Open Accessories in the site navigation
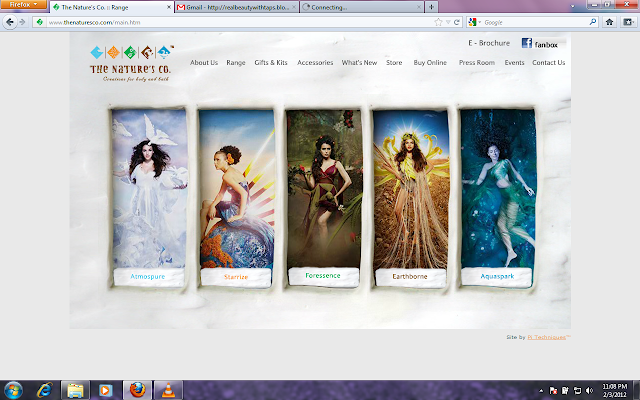The width and height of the screenshot is (640, 400). click(x=315, y=62)
